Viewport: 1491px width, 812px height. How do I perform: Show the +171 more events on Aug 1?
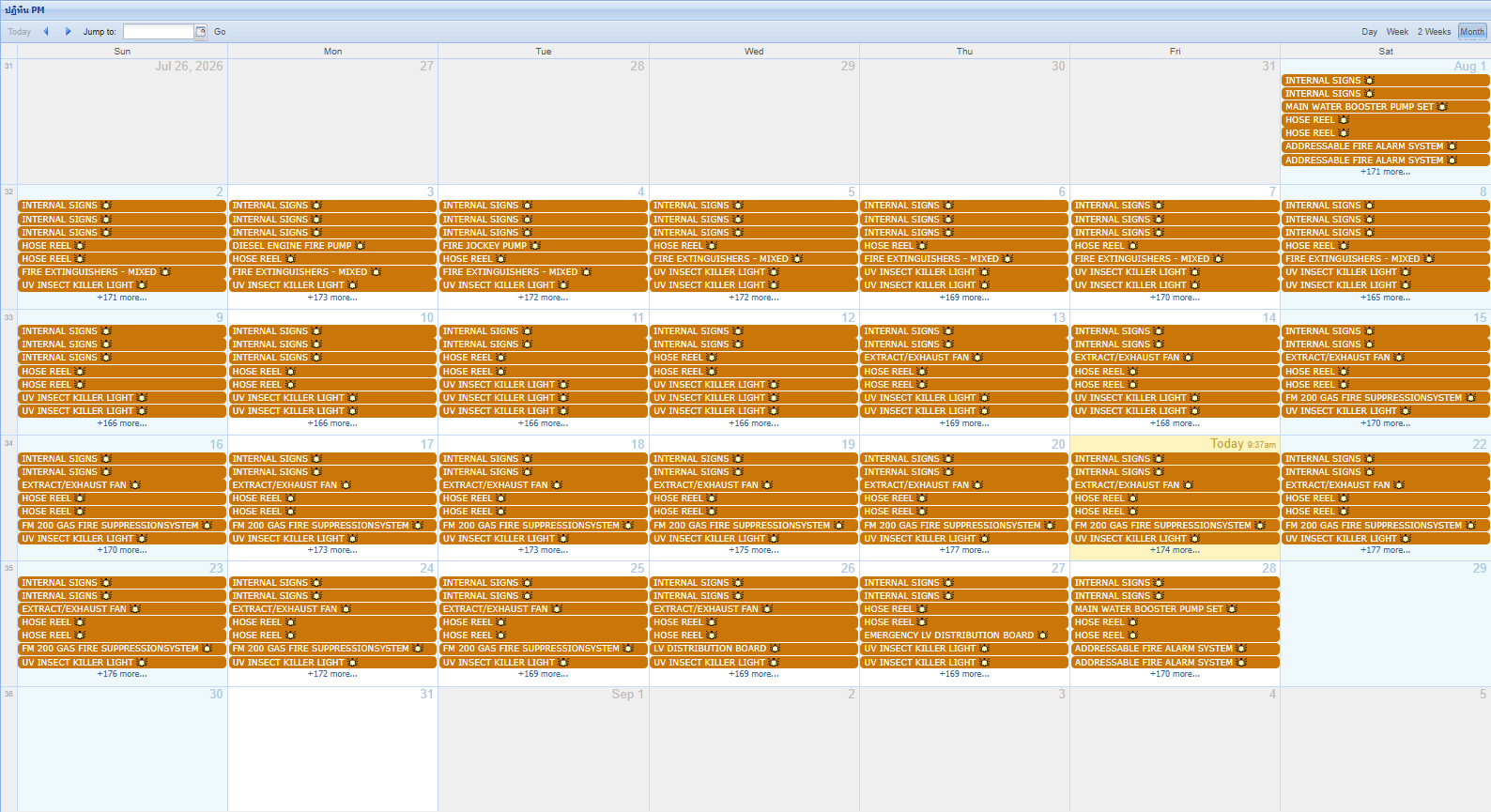coord(1385,172)
